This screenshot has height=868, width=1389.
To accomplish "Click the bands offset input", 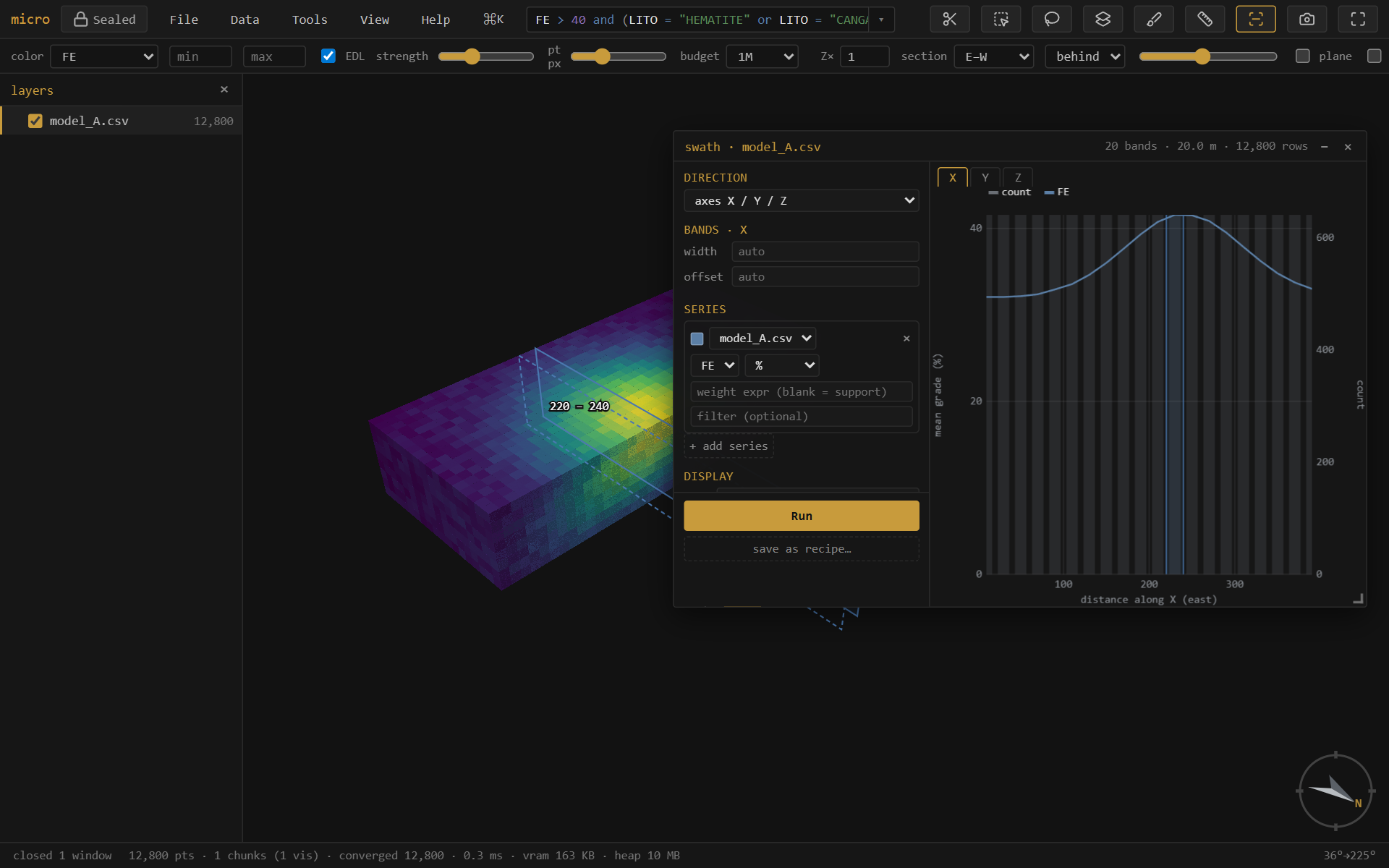I will pyautogui.click(x=825, y=277).
